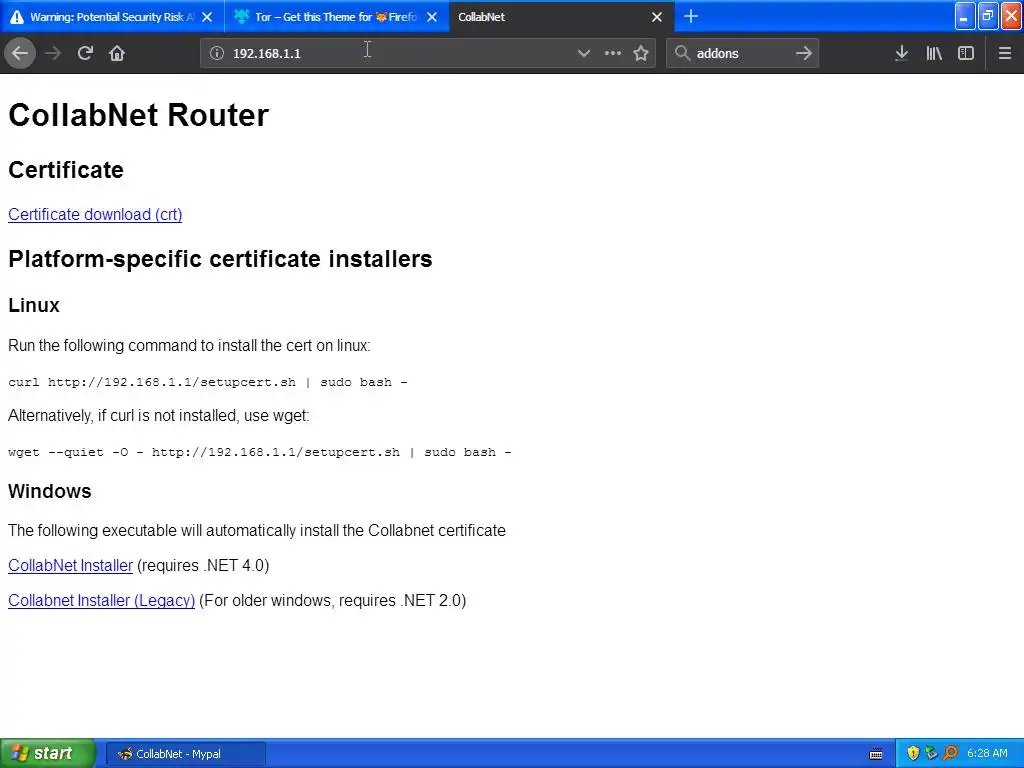Close the Security Risk warning tab

tap(207, 17)
